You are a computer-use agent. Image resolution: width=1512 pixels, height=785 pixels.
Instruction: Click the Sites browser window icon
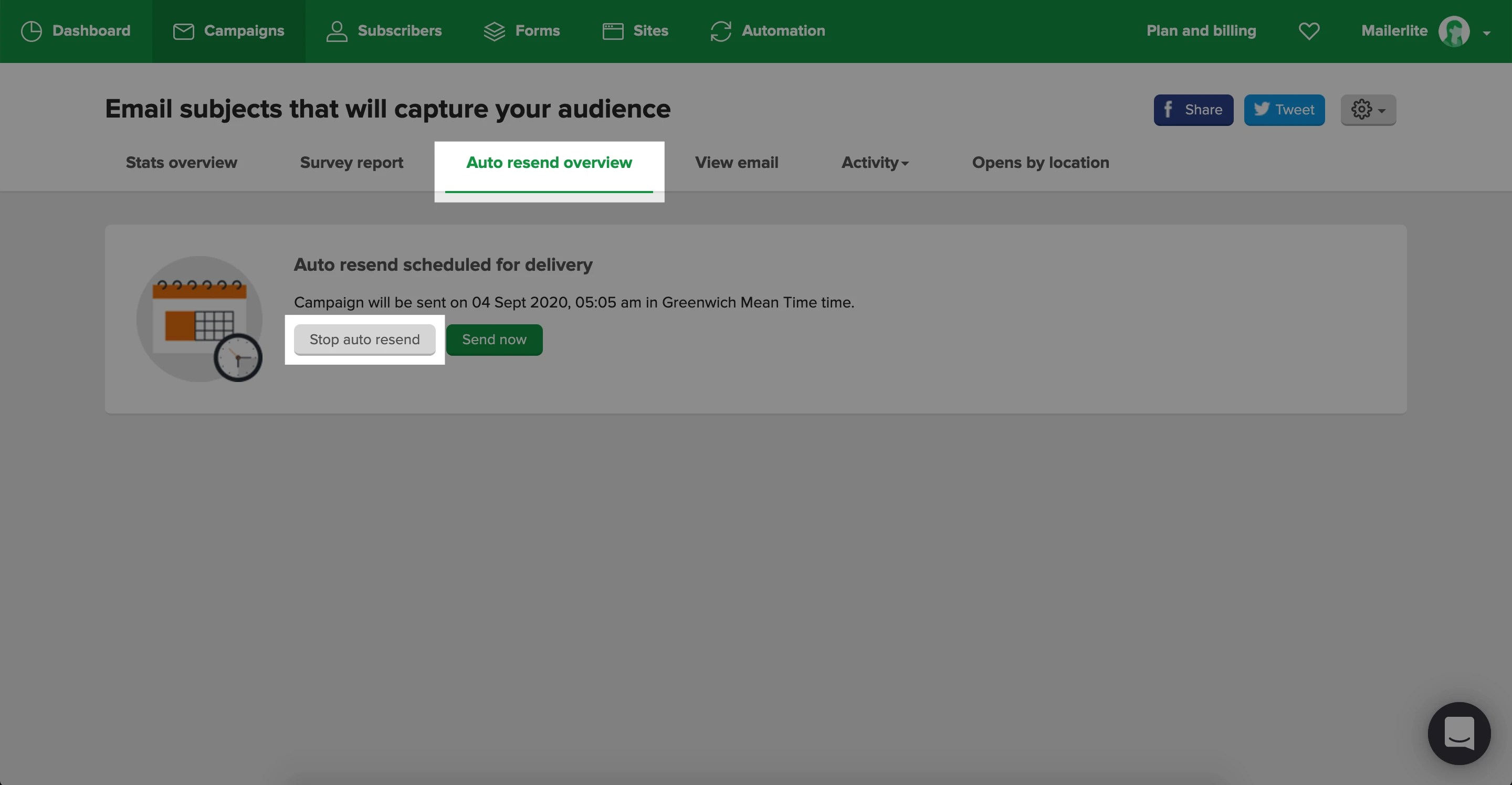click(613, 31)
